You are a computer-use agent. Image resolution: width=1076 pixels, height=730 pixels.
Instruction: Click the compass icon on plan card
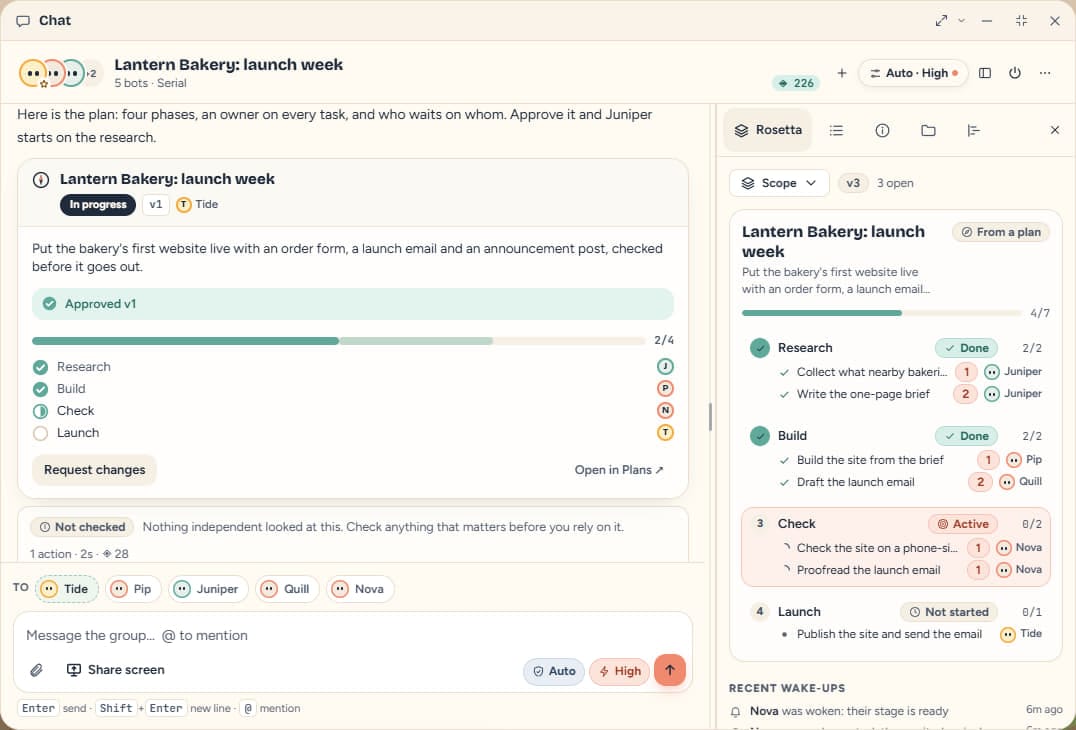(x=40, y=180)
